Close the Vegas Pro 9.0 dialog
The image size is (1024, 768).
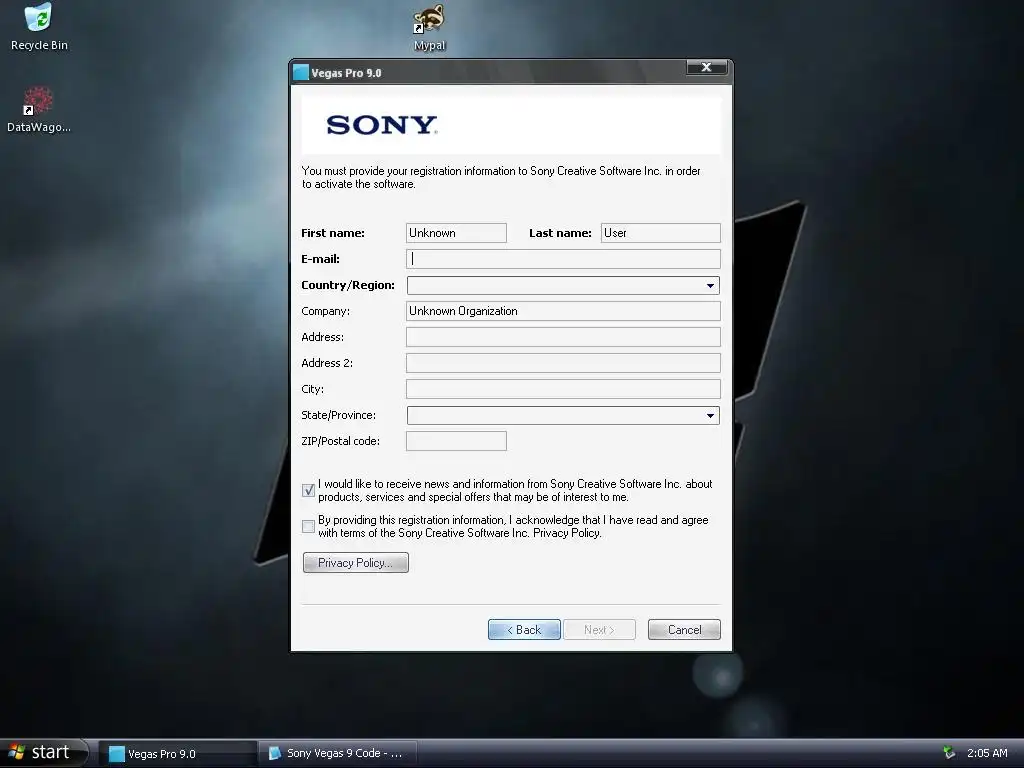pyautogui.click(x=706, y=67)
